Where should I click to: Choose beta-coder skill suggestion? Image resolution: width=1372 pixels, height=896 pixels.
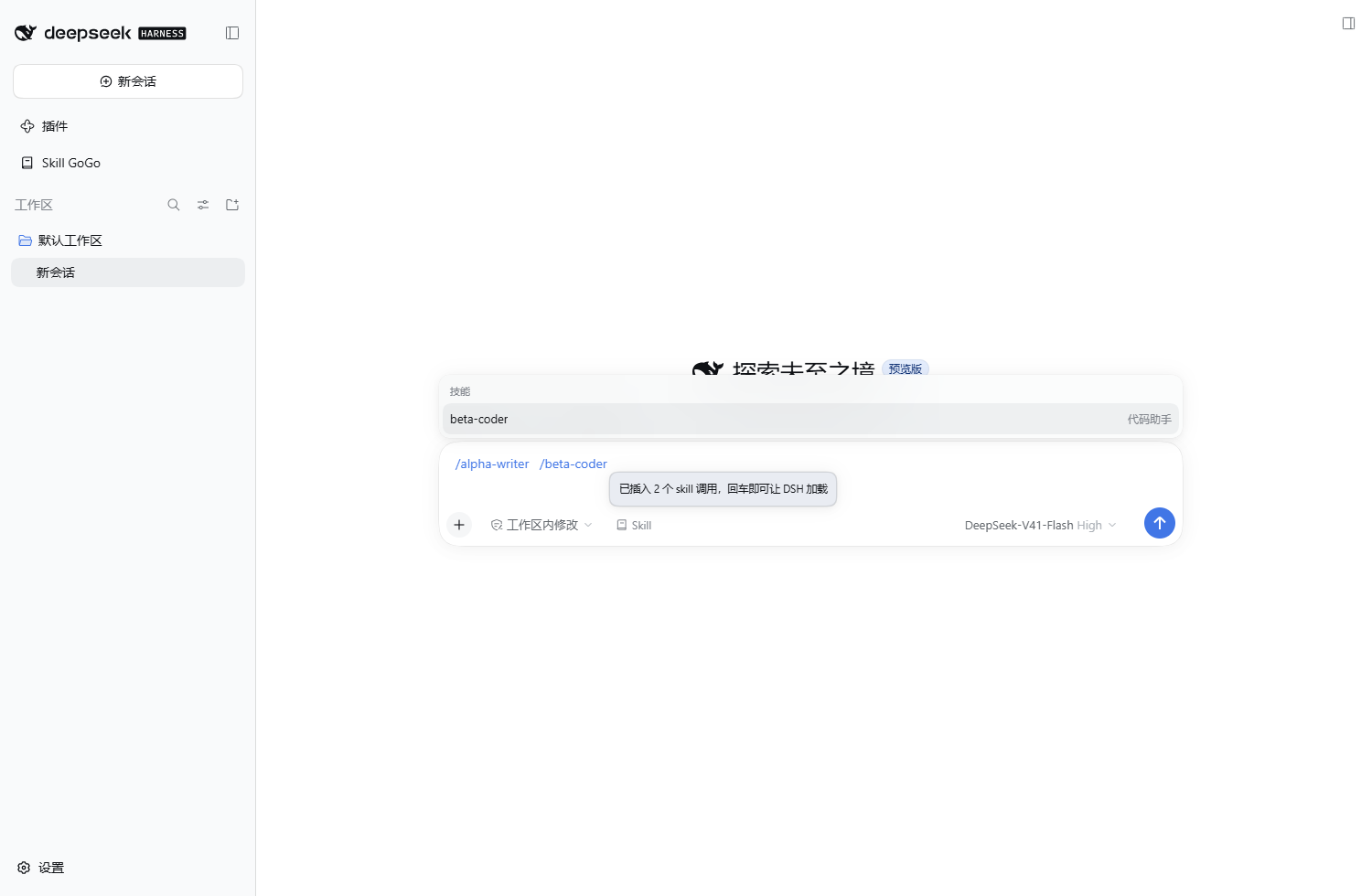[810, 419]
